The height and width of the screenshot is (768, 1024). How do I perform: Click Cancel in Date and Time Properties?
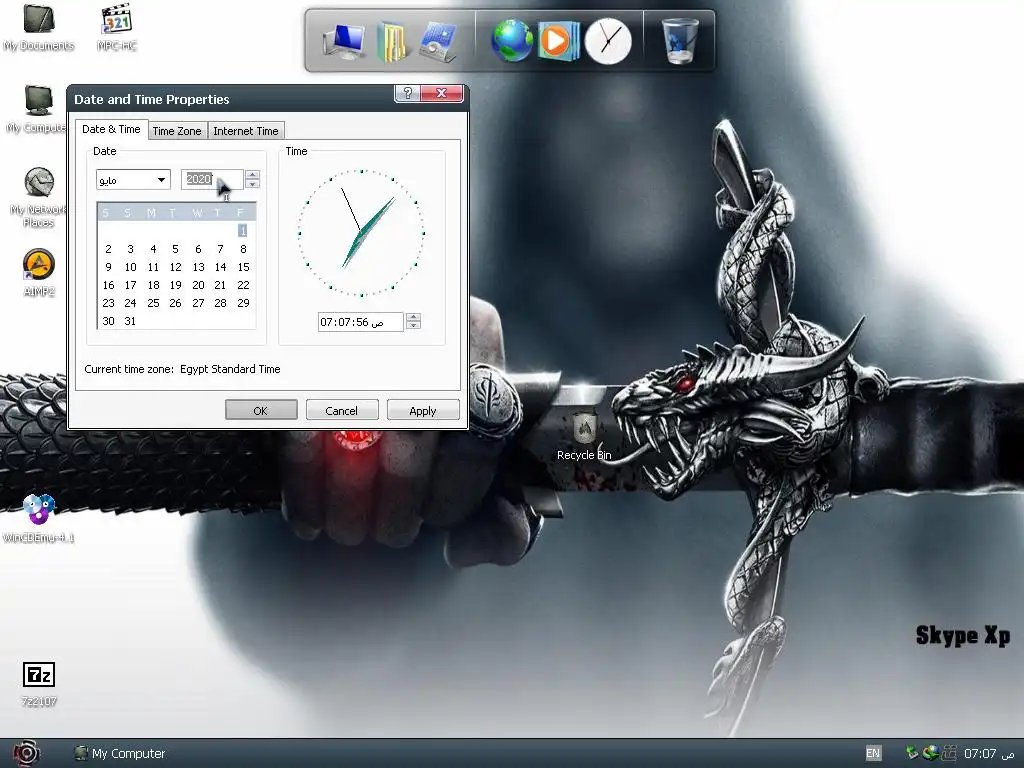342,411
